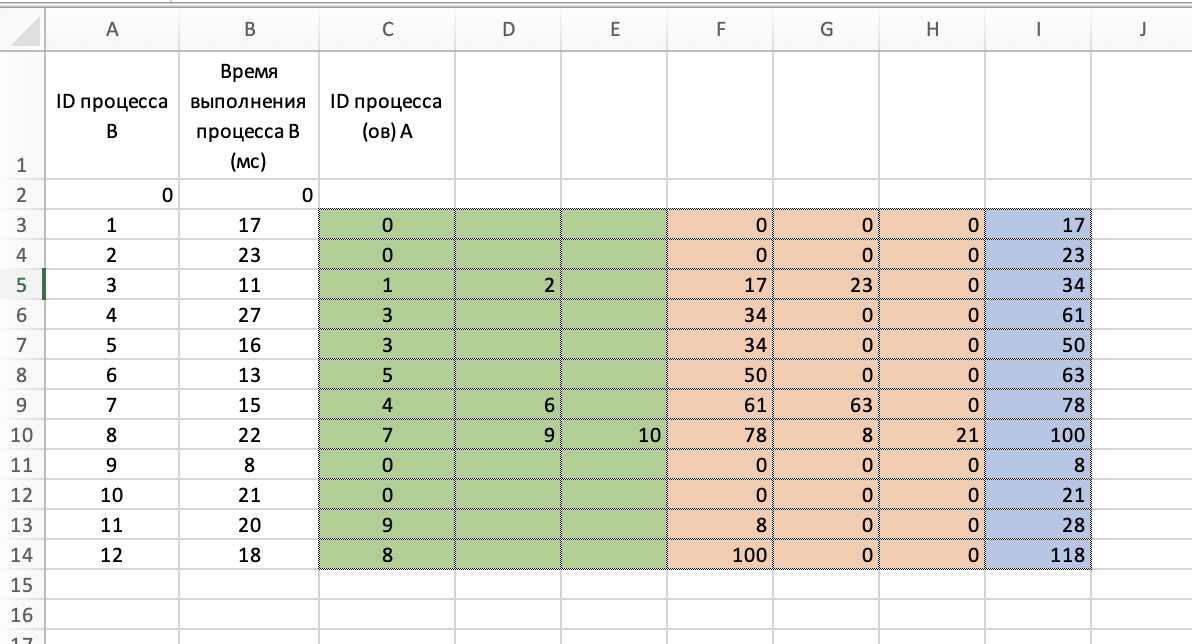1192x644 pixels.
Task: Select column C header
Action: (387, 31)
